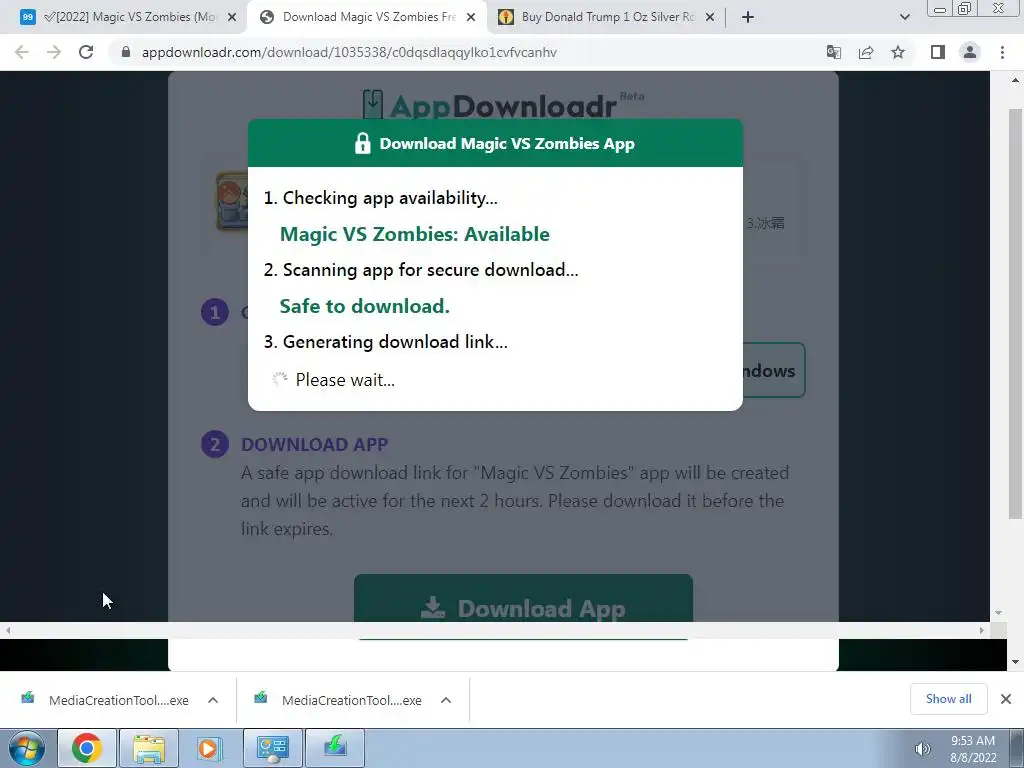This screenshot has height=768, width=1024.
Task: Open a new browser tab
Action: coord(748,17)
